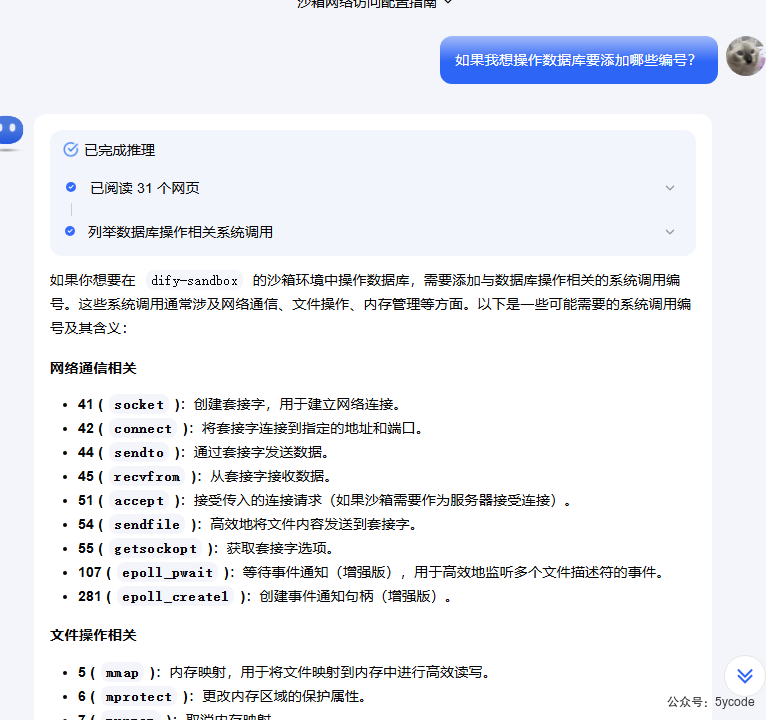
Task: Click the user message about database numbers
Action: pyautogui.click(x=579, y=60)
